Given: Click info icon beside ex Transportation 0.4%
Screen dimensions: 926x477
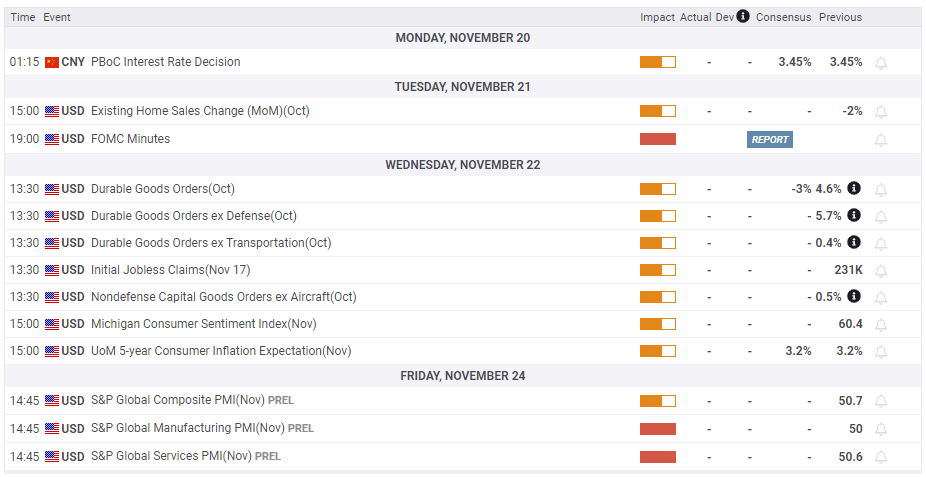Looking at the screenshot, I should click(854, 242).
